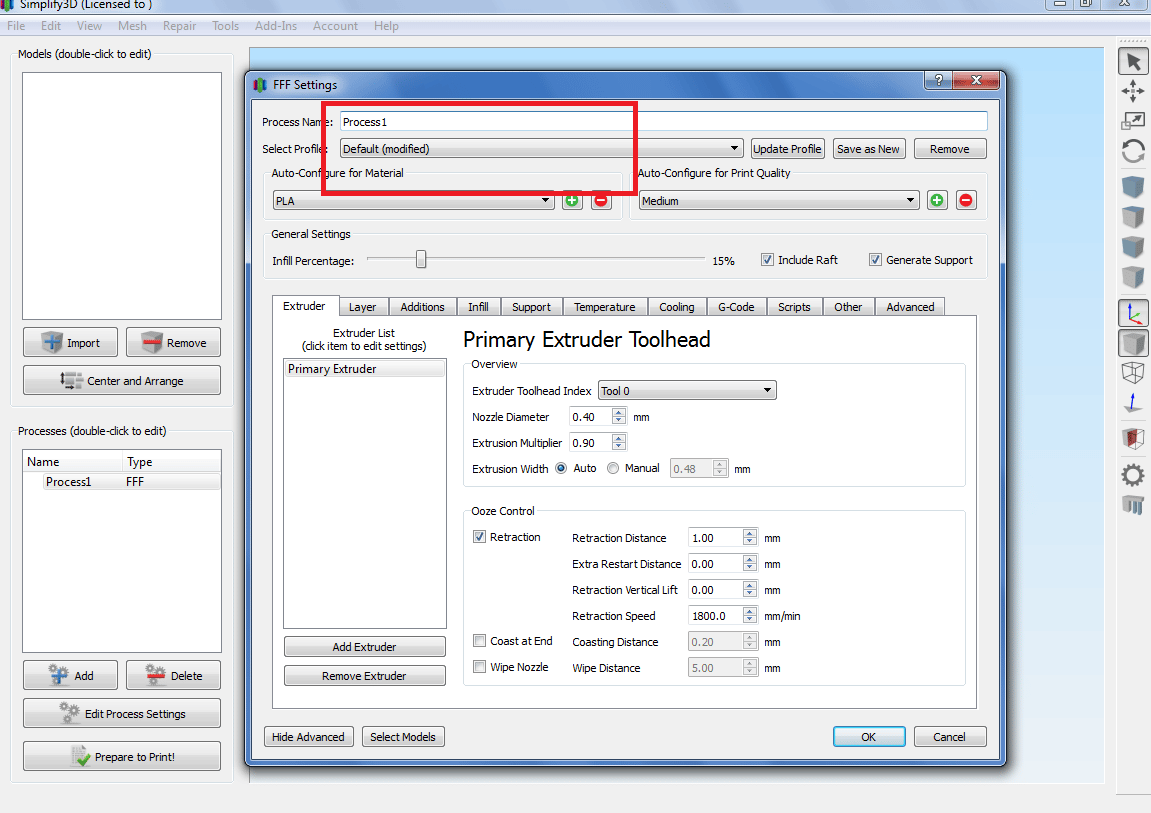The width and height of the screenshot is (1151, 813).
Task: Remove the PLA material using red minus
Action: (600, 200)
